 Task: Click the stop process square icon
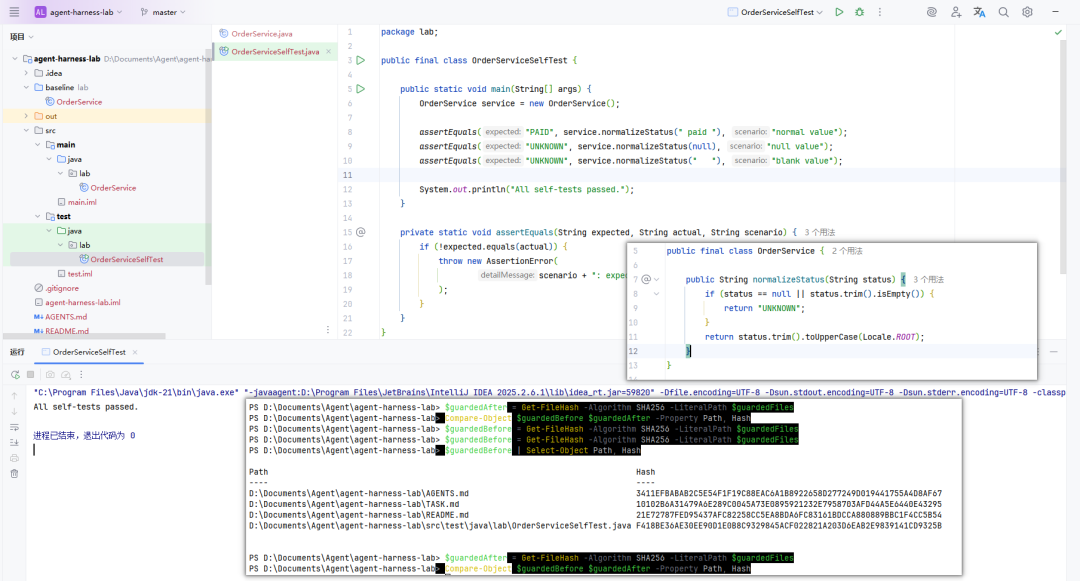pos(30,374)
